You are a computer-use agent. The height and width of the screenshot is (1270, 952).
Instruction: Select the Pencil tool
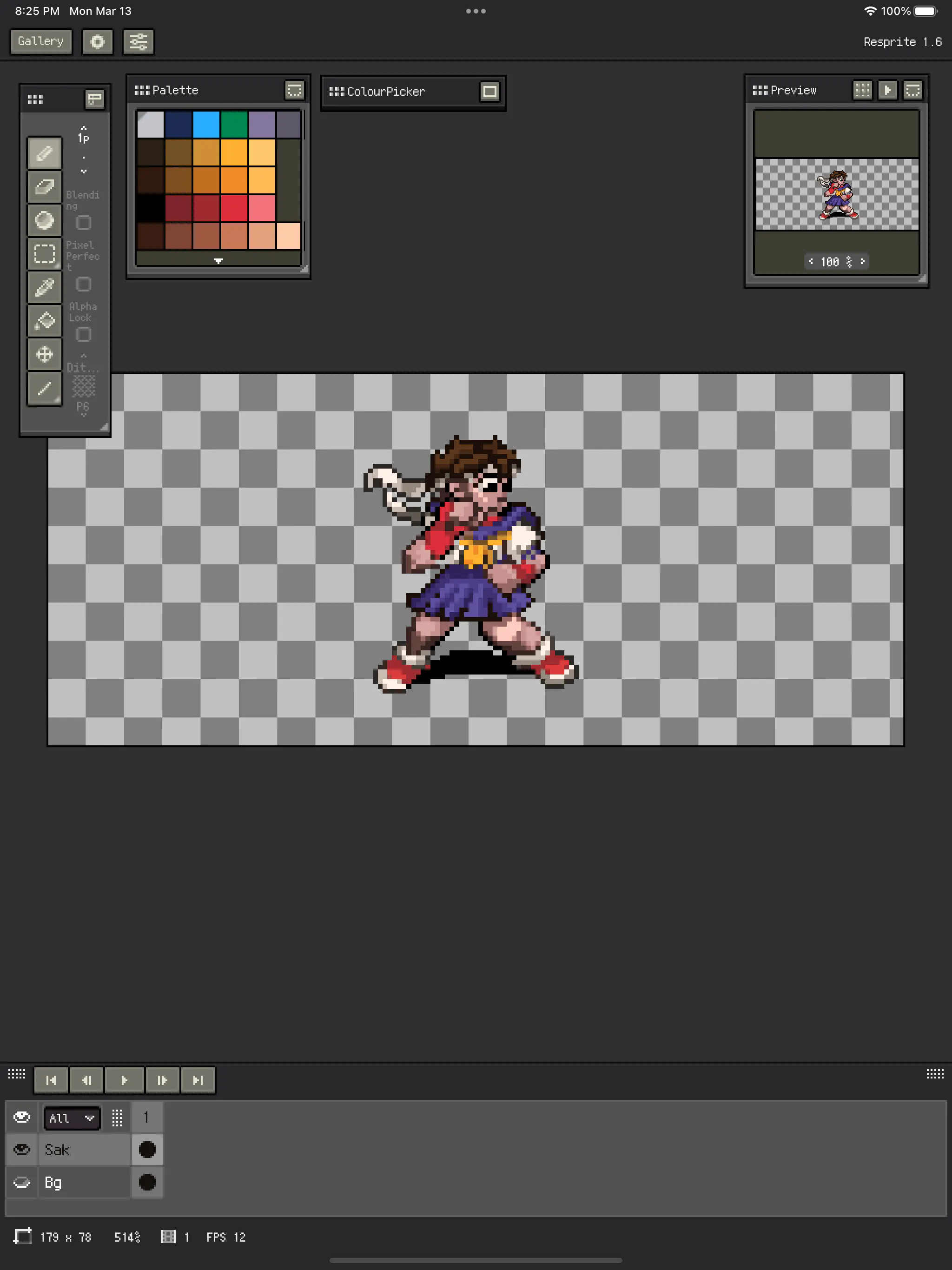coord(44,153)
